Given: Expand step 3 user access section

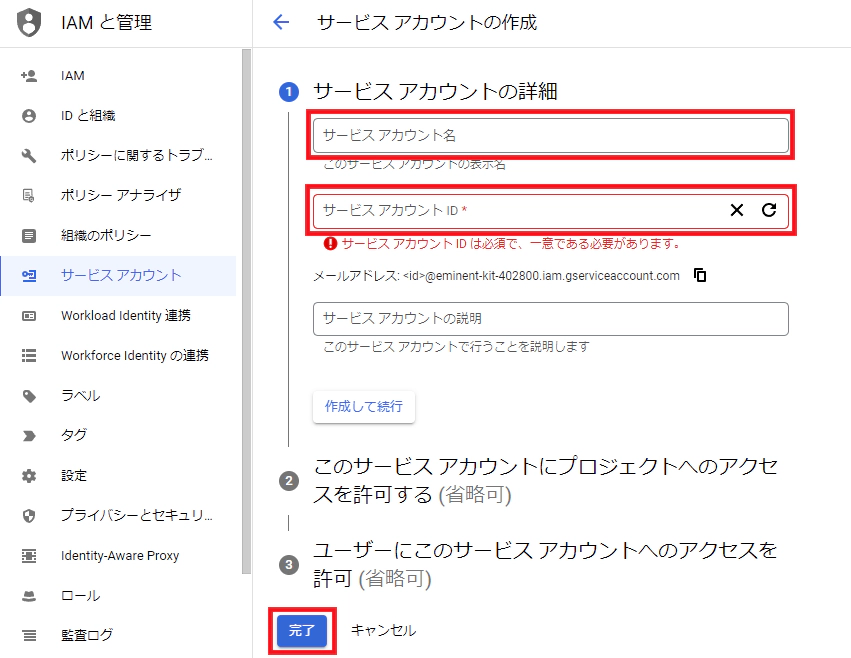Looking at the screenshot, I should pyautogui.click(x=545, y=565).
